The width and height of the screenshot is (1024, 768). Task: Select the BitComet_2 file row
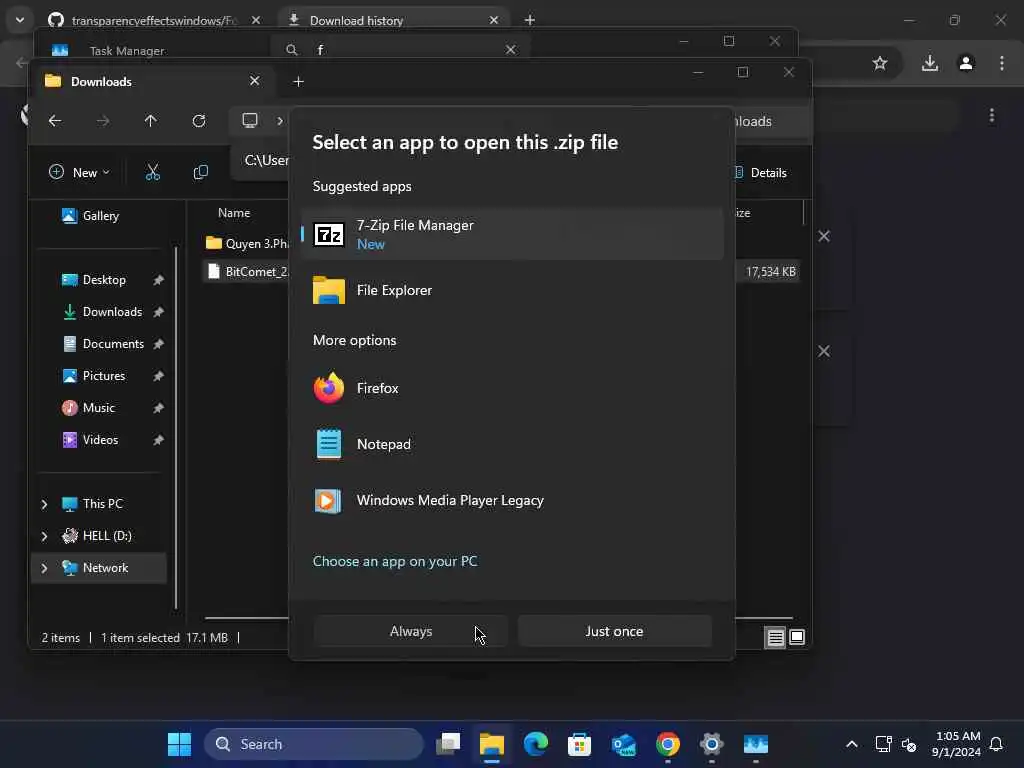tap(246, 271)
